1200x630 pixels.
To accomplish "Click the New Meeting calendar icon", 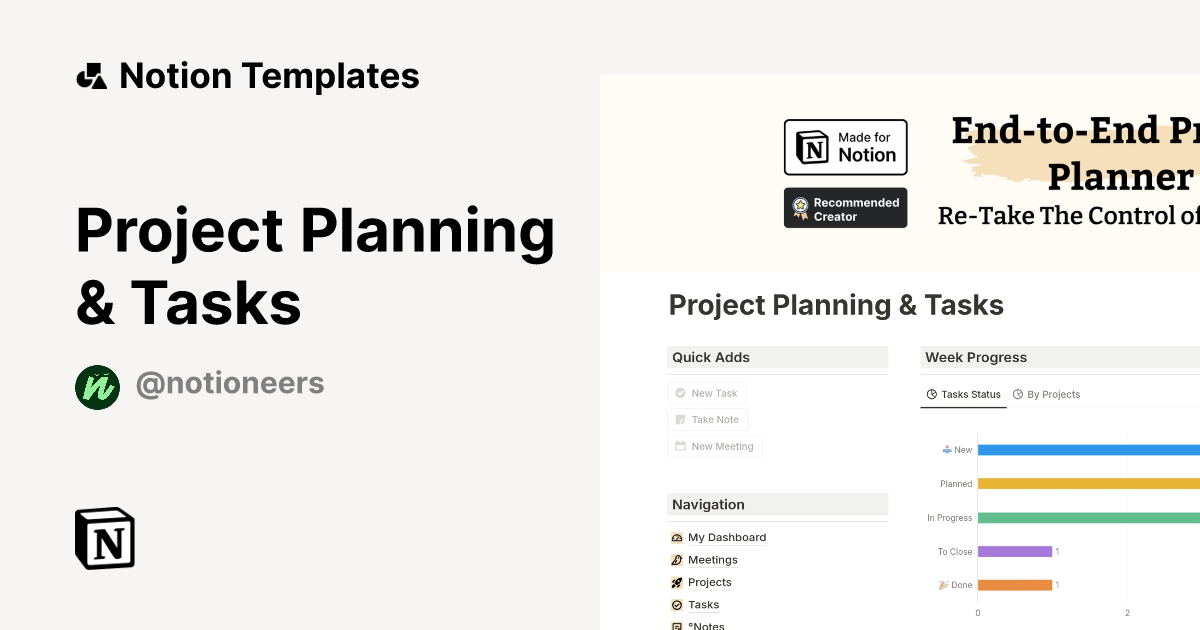I will (681, 446).
